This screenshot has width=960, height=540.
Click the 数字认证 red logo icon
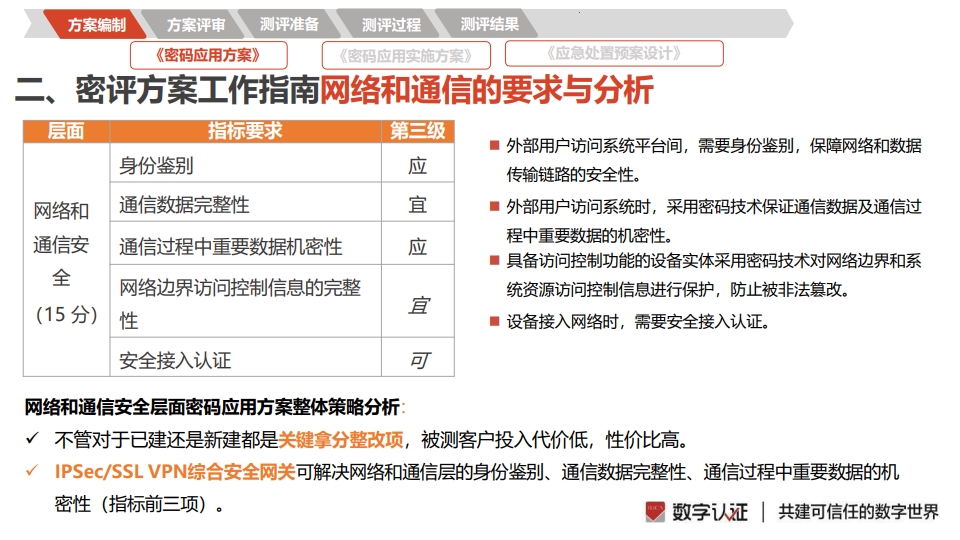point(654,511)
